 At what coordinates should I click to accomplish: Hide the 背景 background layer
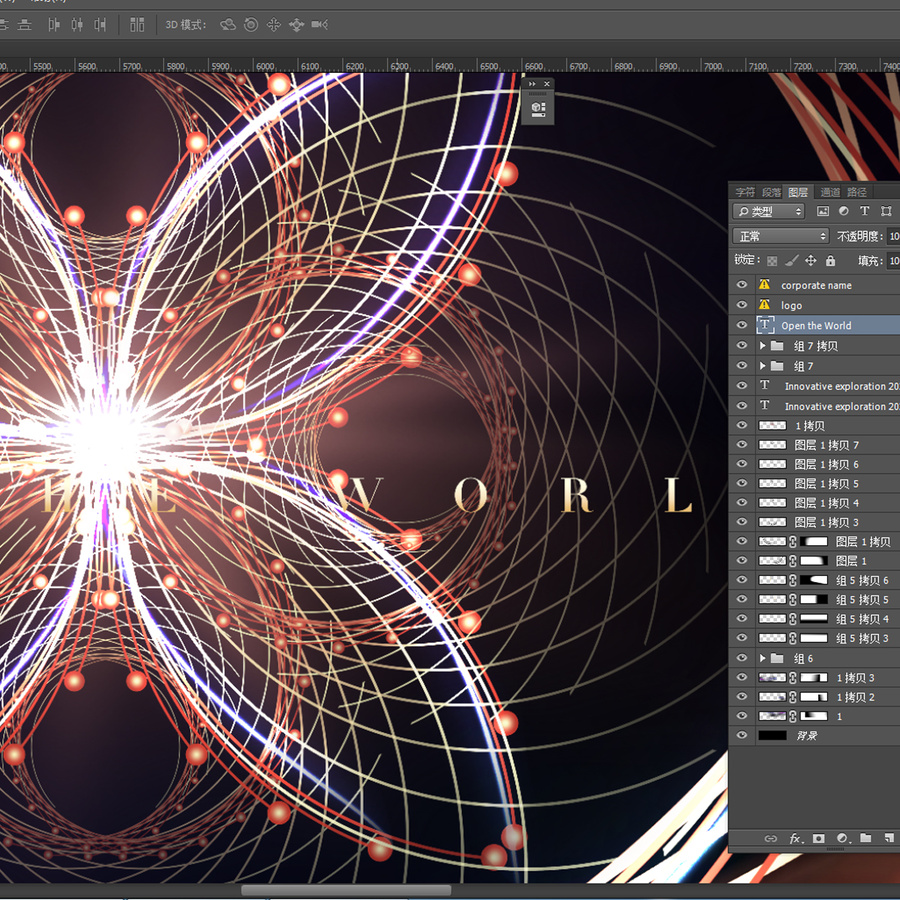point(742,735)
